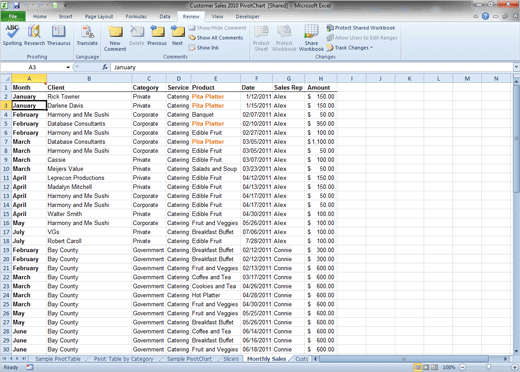Viewport: 520px width, 372px height.
Task: Click the Salads and Soup cell
Action: [215, 169]
